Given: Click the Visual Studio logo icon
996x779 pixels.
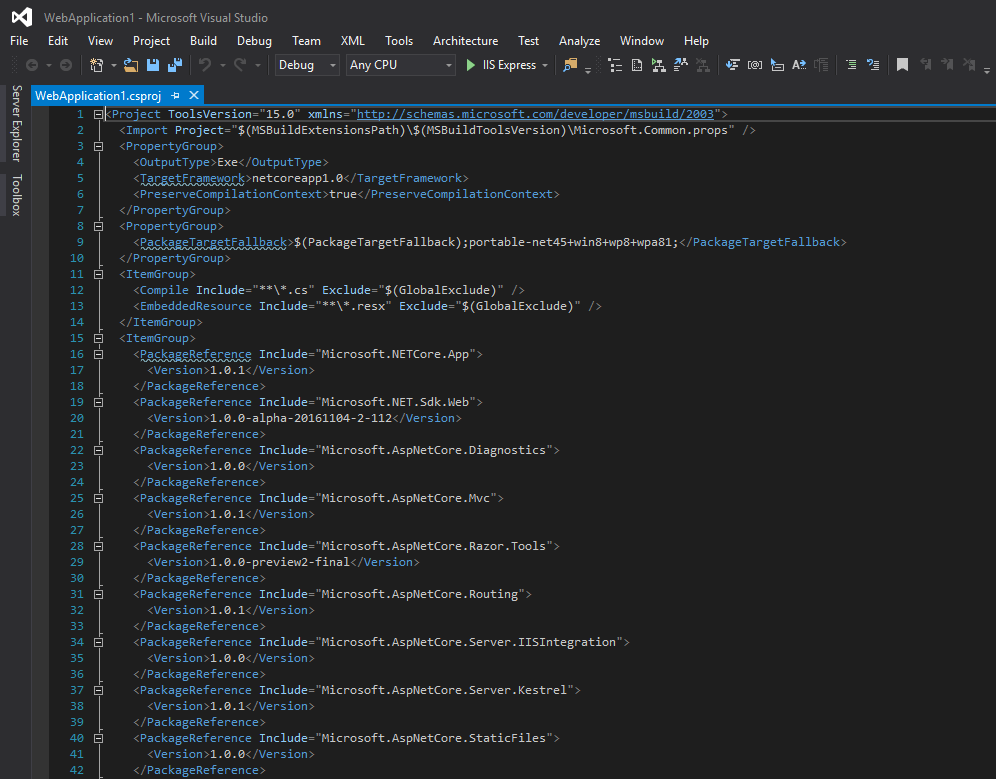Looking at the screenshot, I should click(22, 17).
